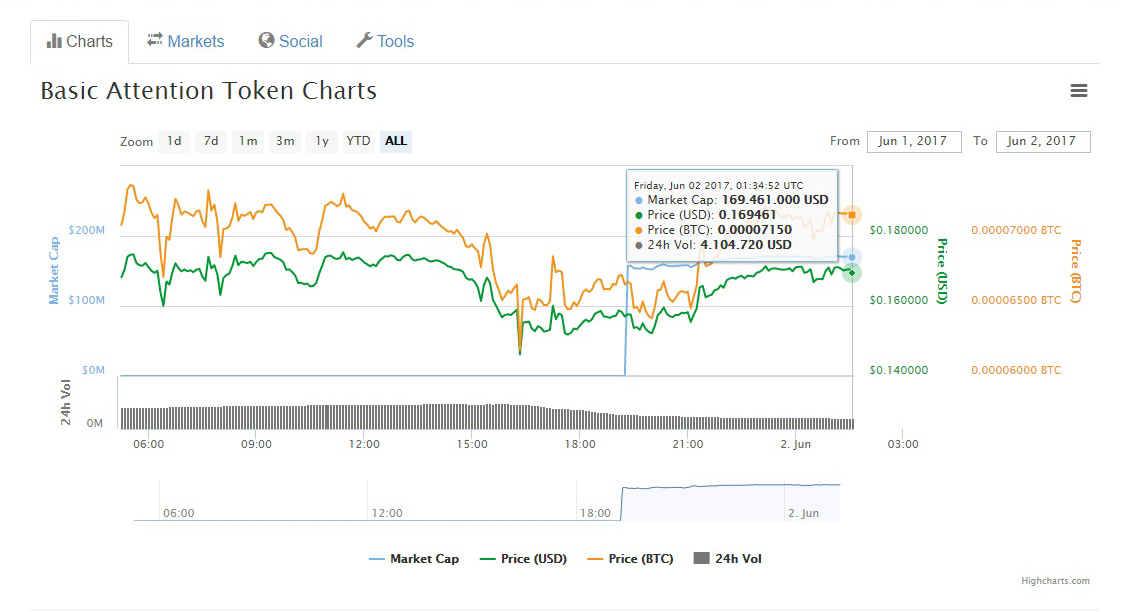
Task: Click the 15:00 time axis label
Action: point(472,443)
